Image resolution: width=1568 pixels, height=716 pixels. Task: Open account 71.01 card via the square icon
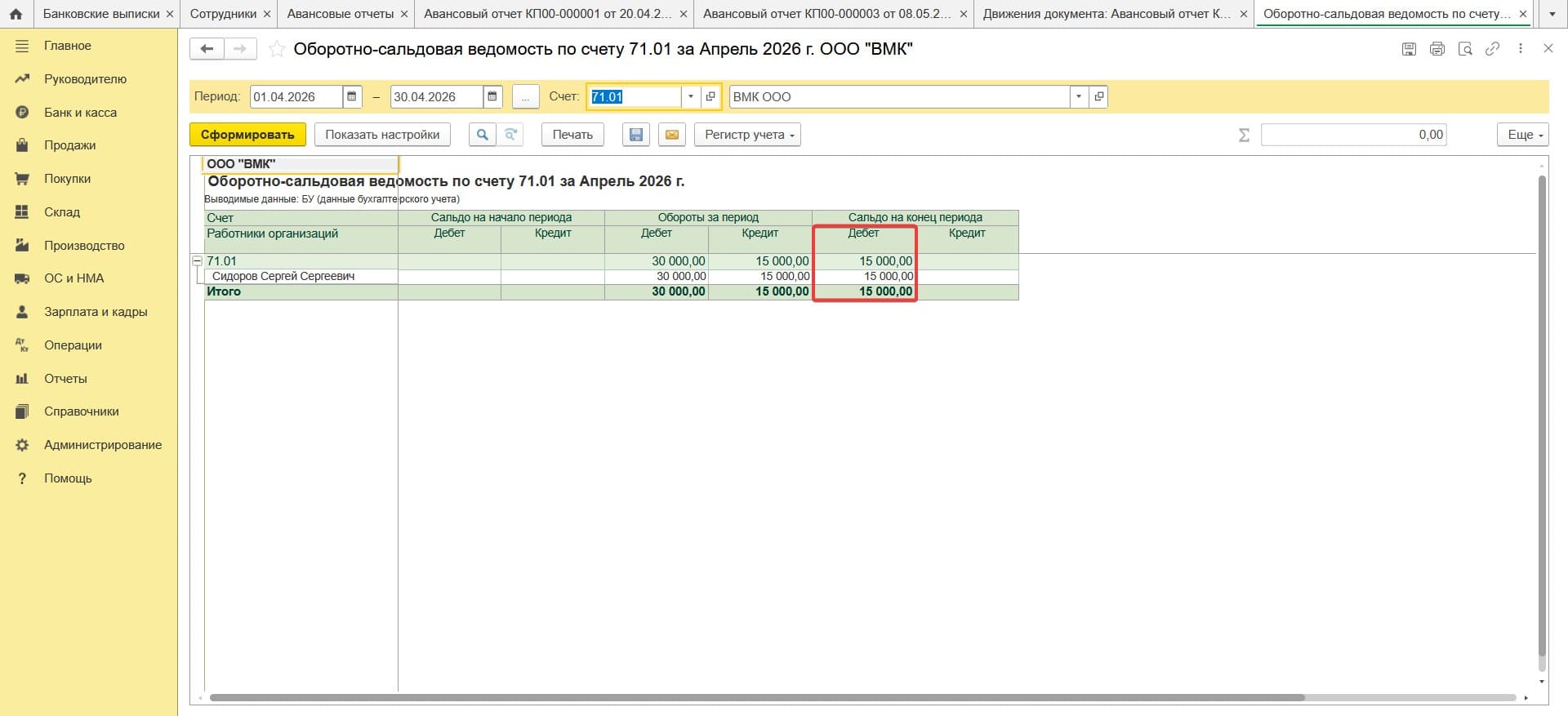(710, 96)
